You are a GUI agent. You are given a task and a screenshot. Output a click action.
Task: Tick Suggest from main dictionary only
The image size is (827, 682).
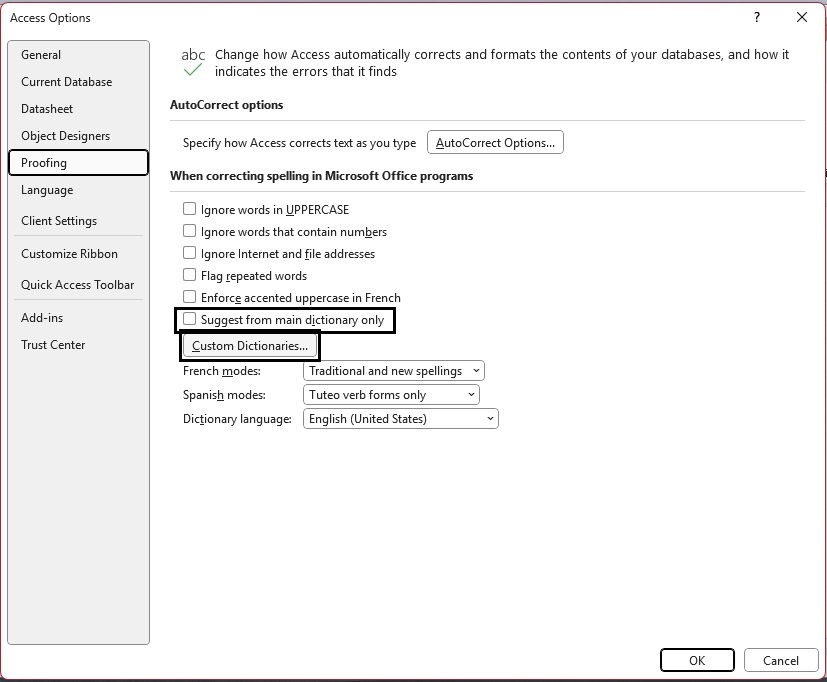[190, 320]
